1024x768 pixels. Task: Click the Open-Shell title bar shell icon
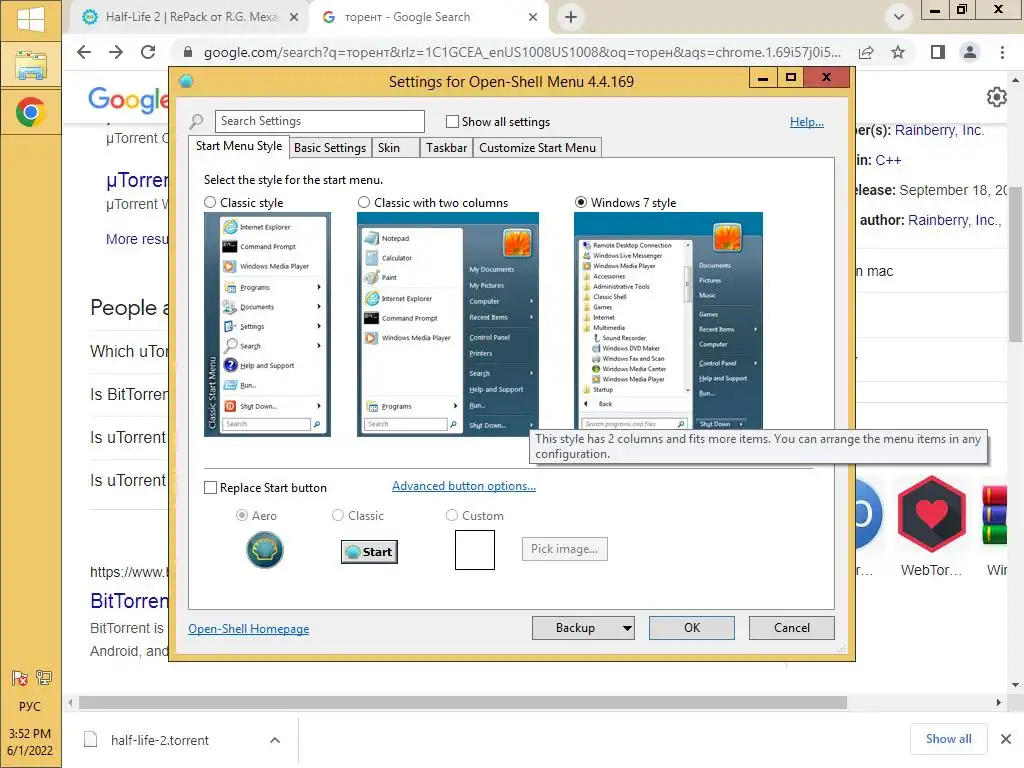pyautogui.click(x=186, y=81)
